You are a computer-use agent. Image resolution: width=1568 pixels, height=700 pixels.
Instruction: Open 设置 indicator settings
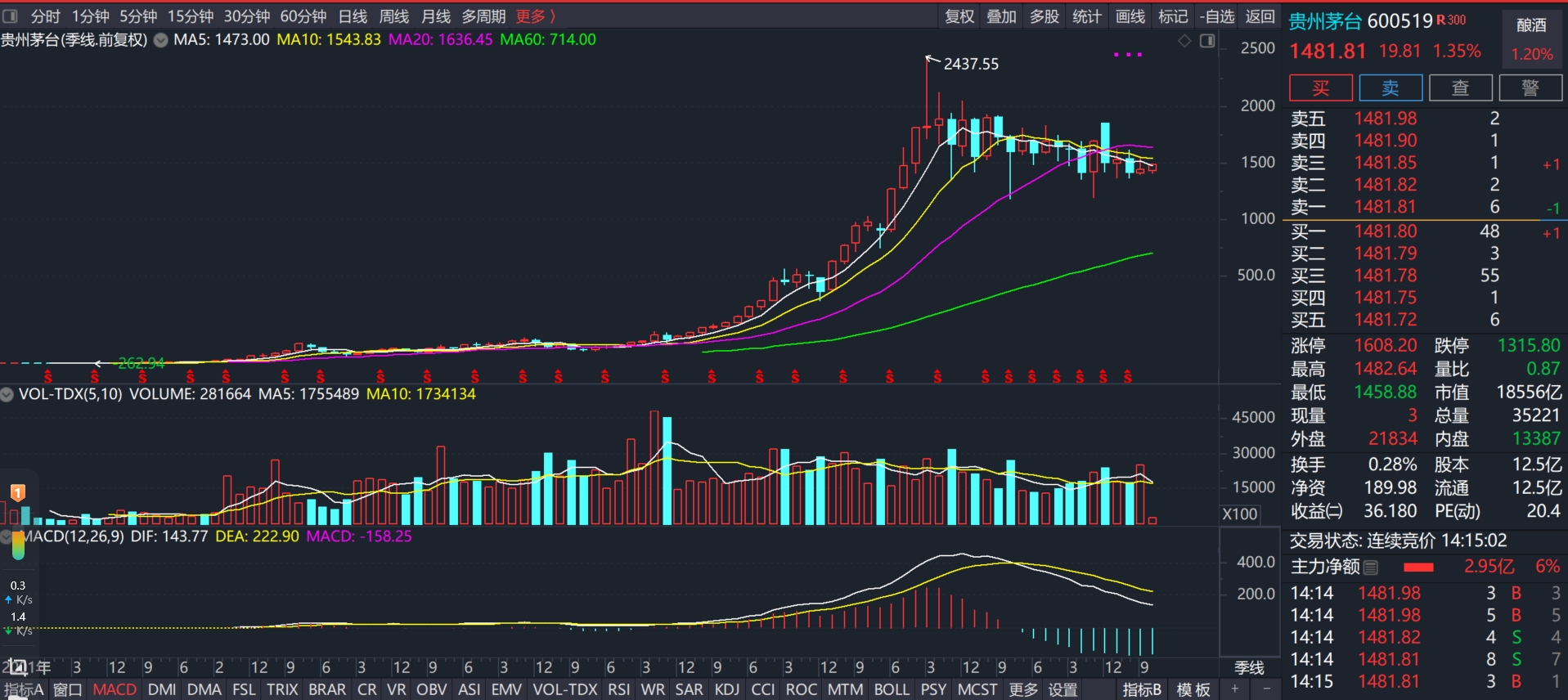click(1063, 689)
